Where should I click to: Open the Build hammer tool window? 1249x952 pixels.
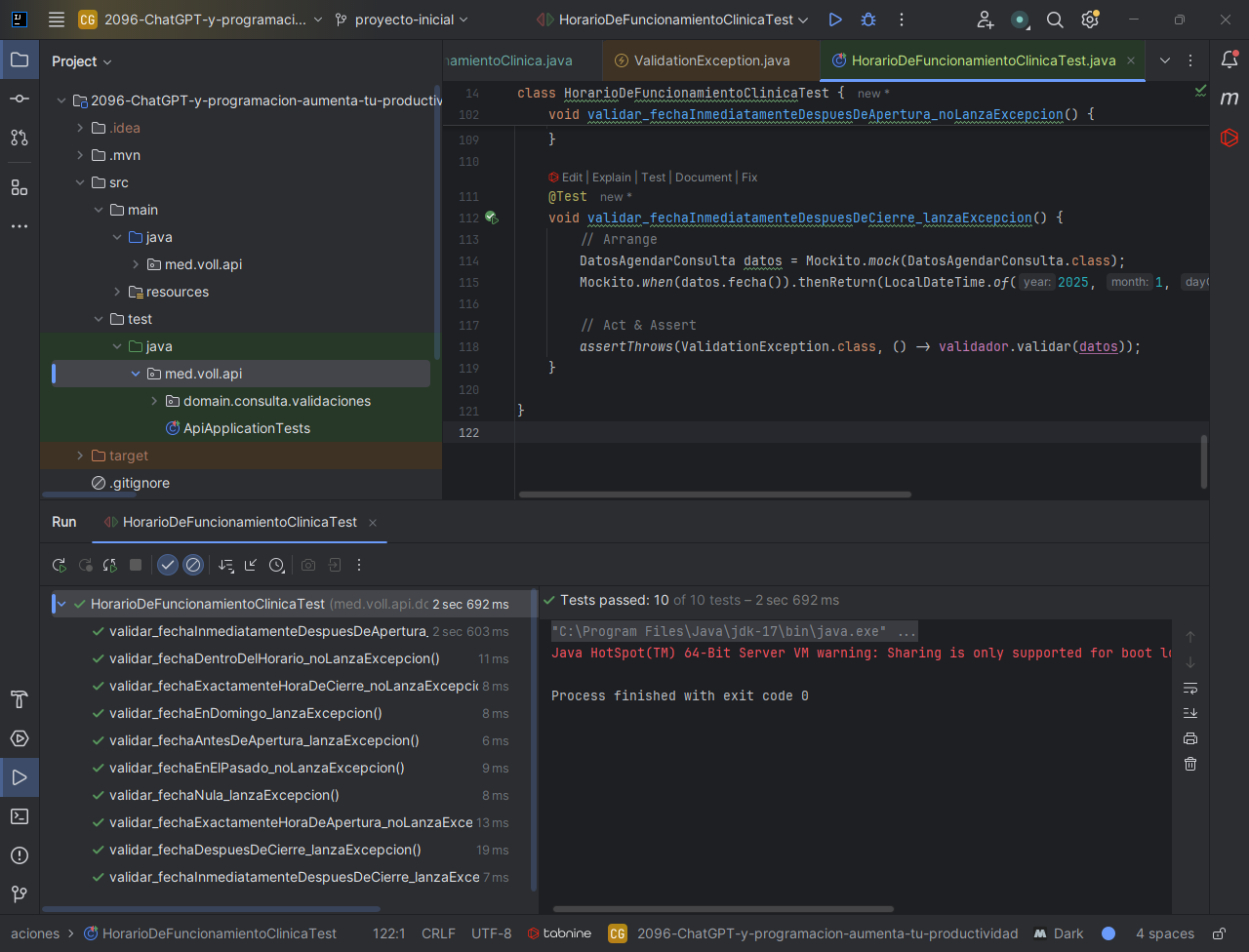(x=20, y=699)
